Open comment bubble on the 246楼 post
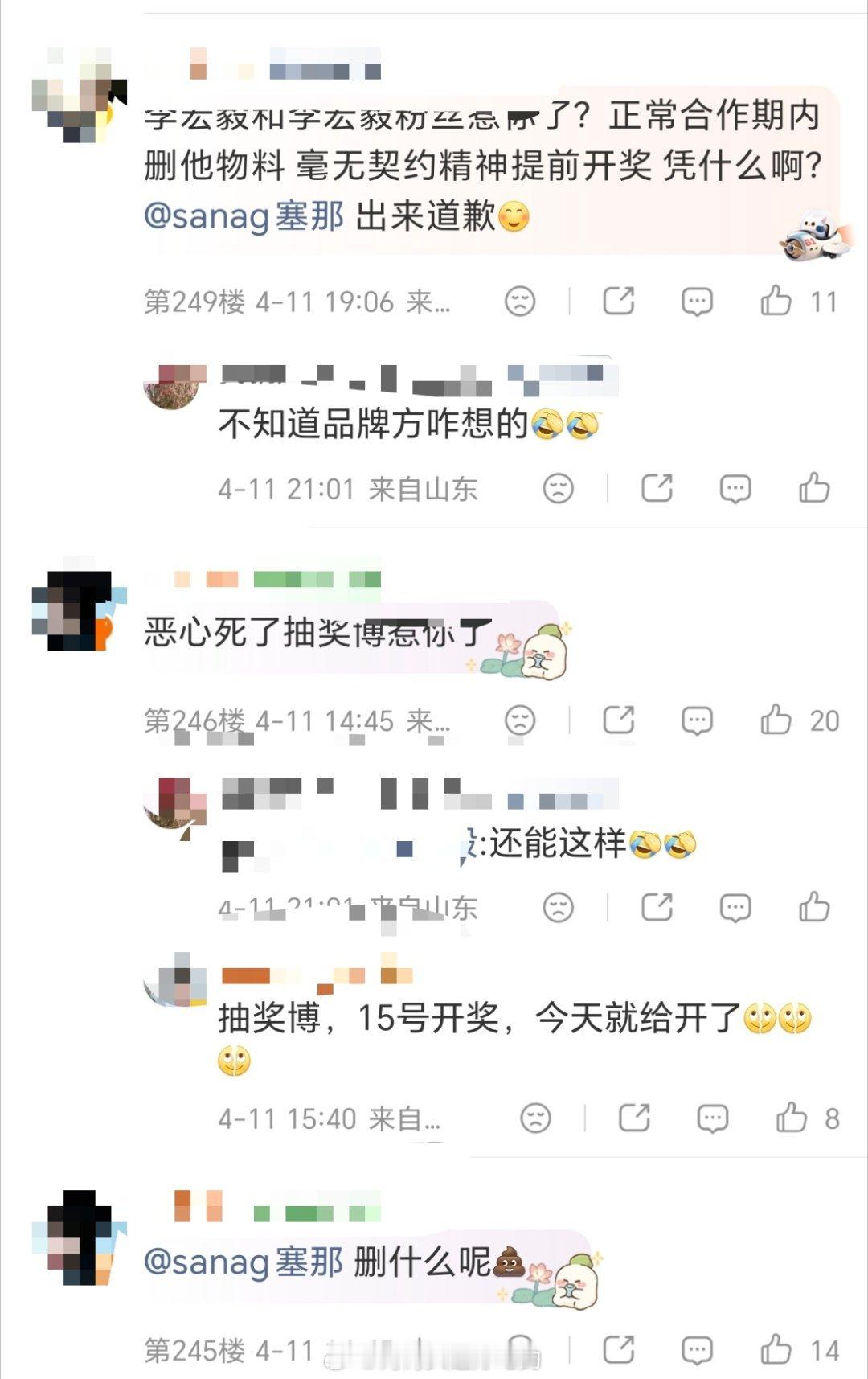 click(x=697, y=721)
